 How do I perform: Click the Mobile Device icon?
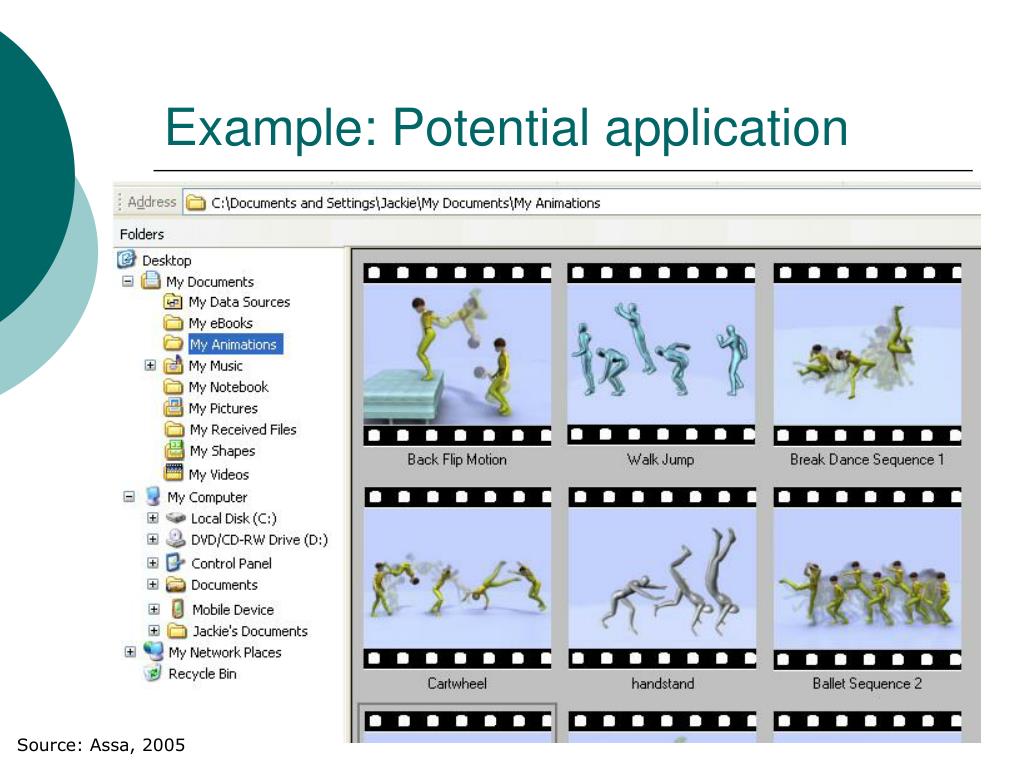pyautogui.click(x=177, y=609)
